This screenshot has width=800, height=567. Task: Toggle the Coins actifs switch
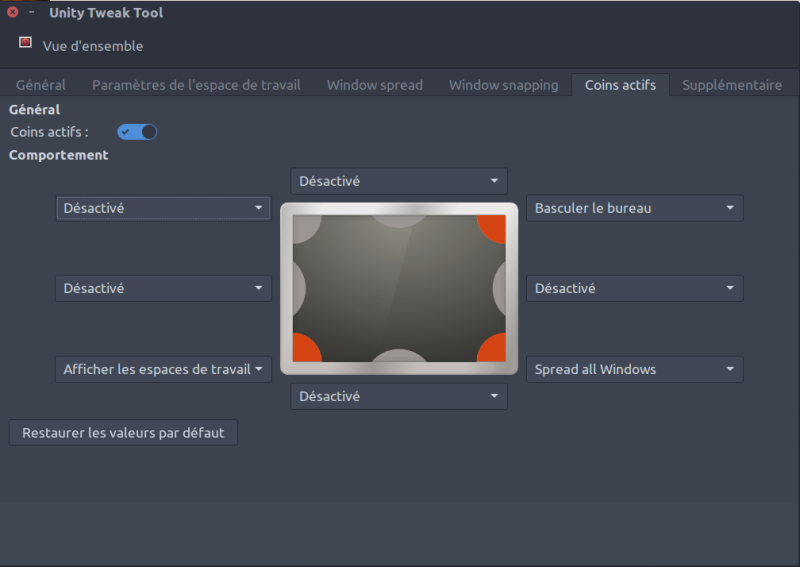(137, 132)
